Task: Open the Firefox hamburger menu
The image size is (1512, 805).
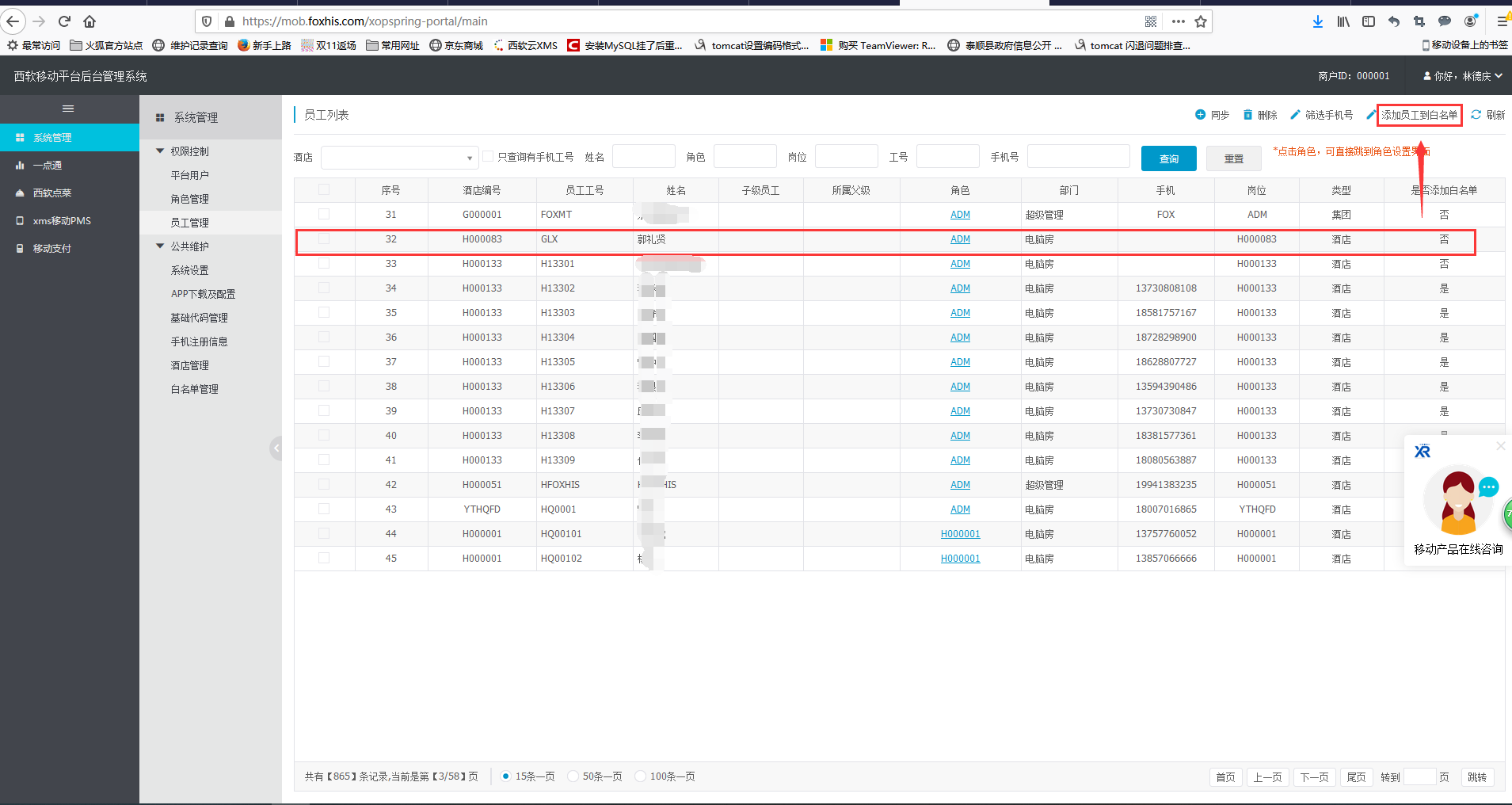Action: (1502, 21)
